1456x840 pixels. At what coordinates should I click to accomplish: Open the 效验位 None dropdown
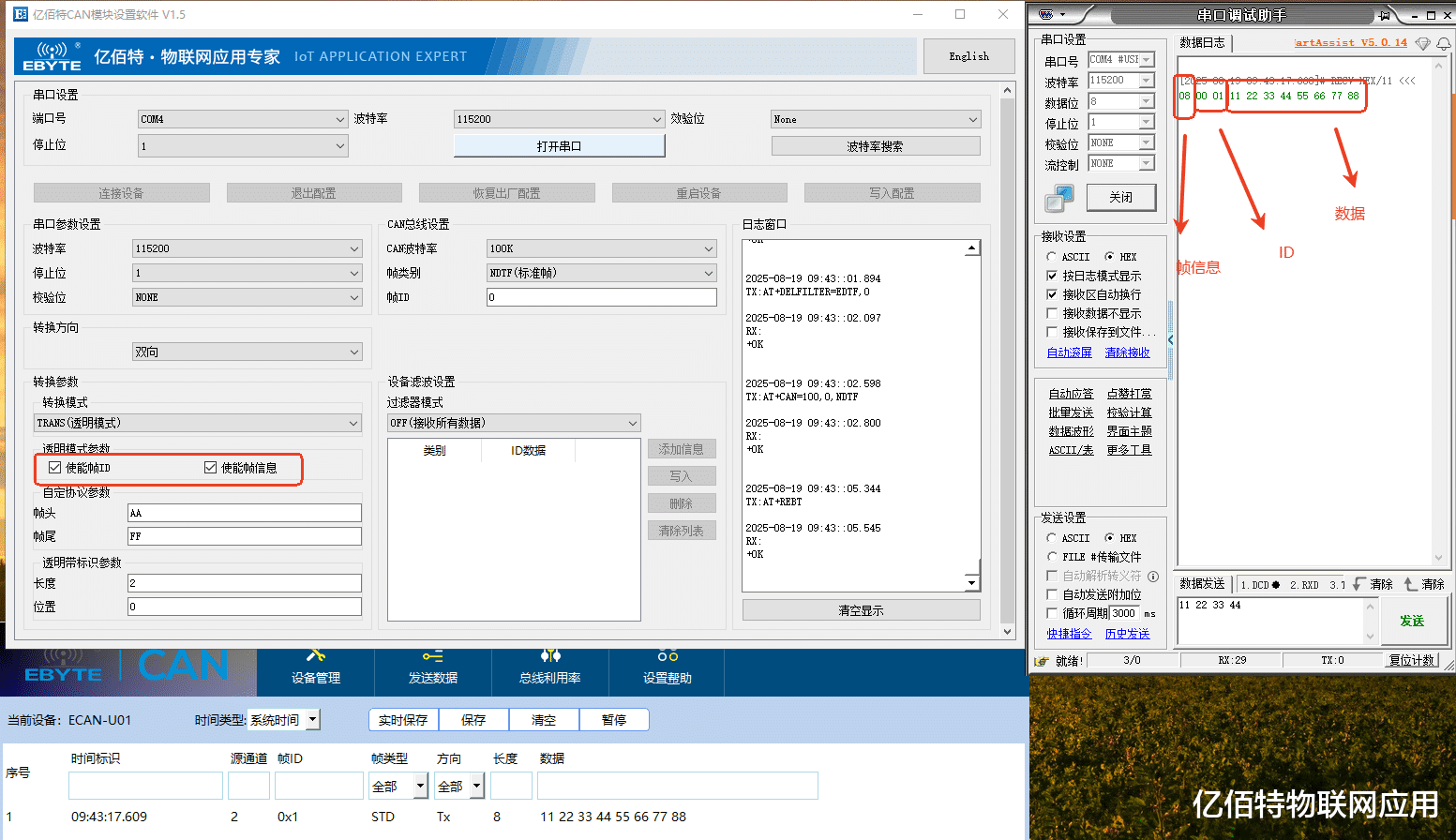[876, 119]
